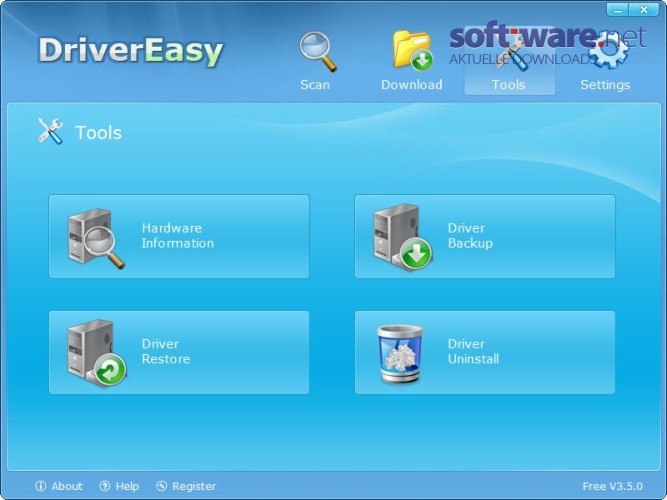Start the Driver Restore tool
This screenshot has width=667, height=500.
[179, 352]
